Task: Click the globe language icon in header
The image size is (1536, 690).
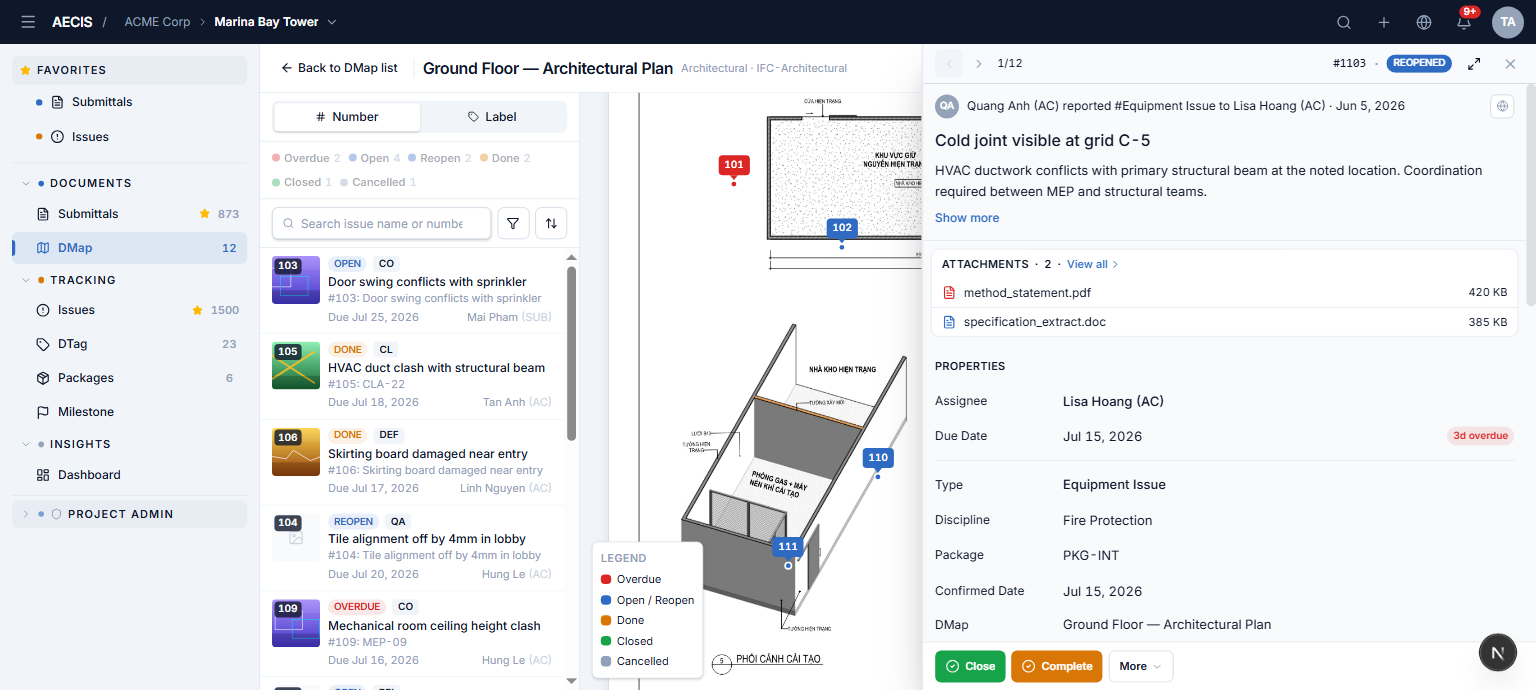Action: click(1424, 22)
